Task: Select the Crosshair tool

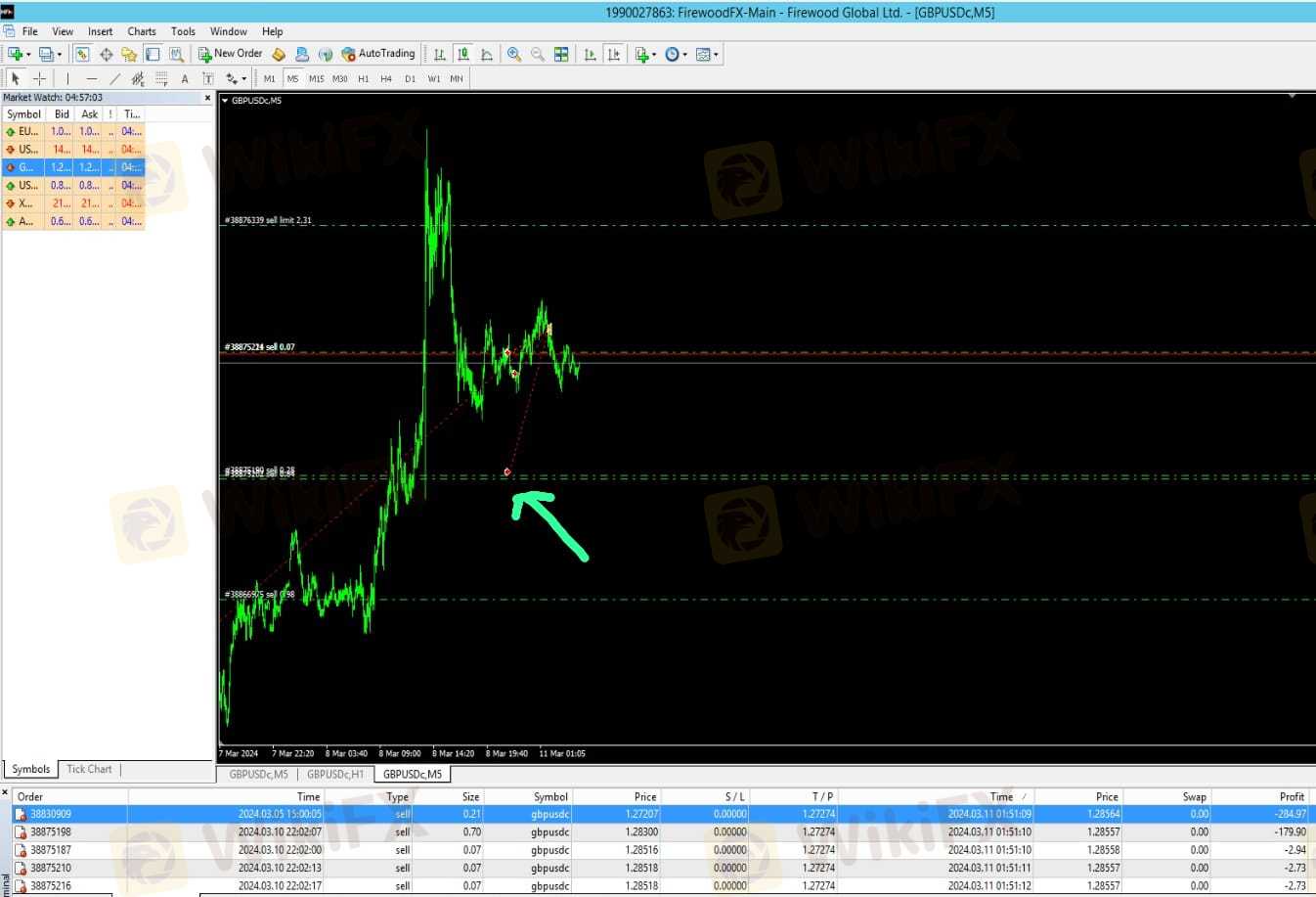Action: (x=39, y=78)
